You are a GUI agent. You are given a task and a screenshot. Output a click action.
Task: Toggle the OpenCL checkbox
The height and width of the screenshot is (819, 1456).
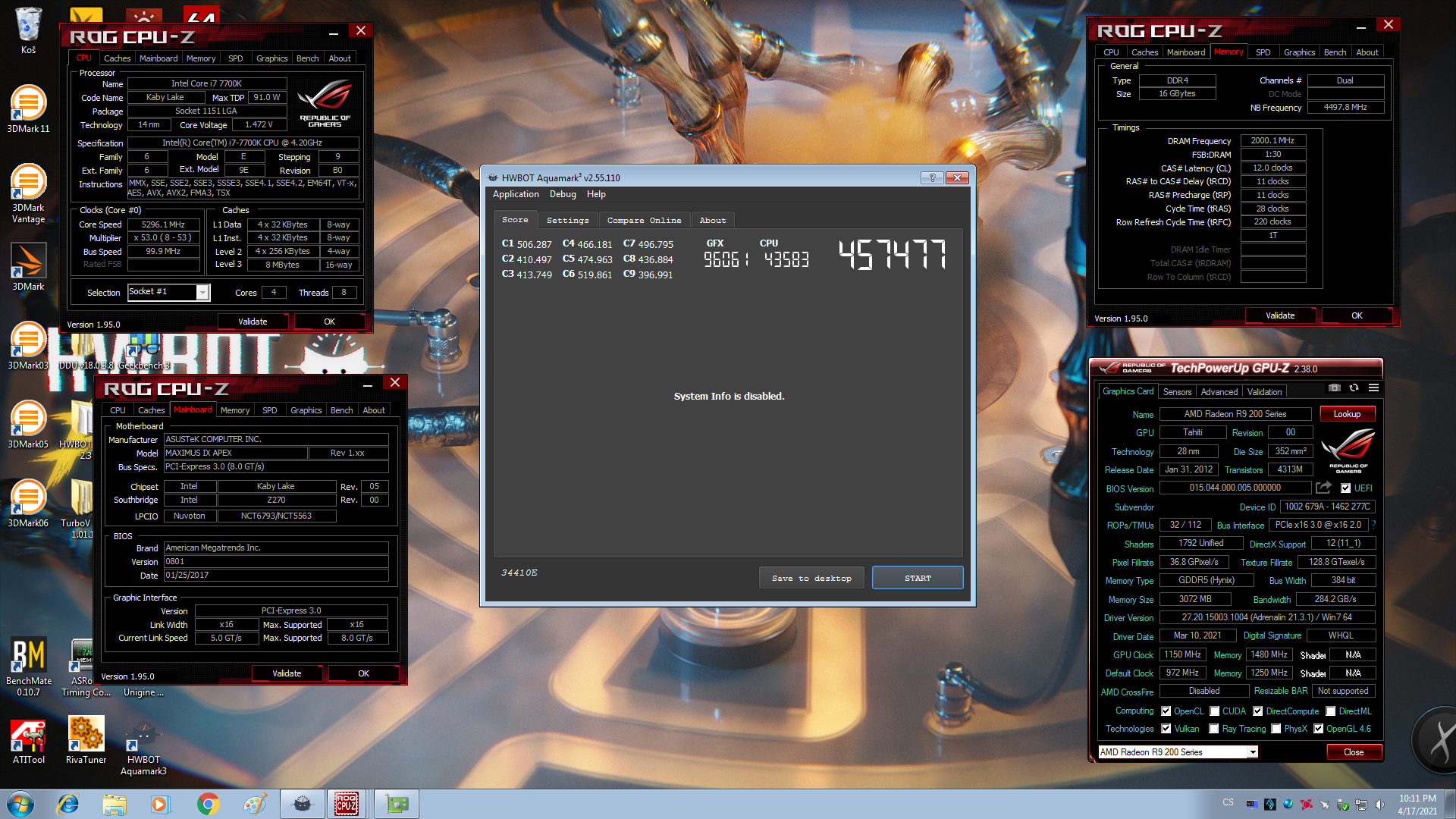1166,711
